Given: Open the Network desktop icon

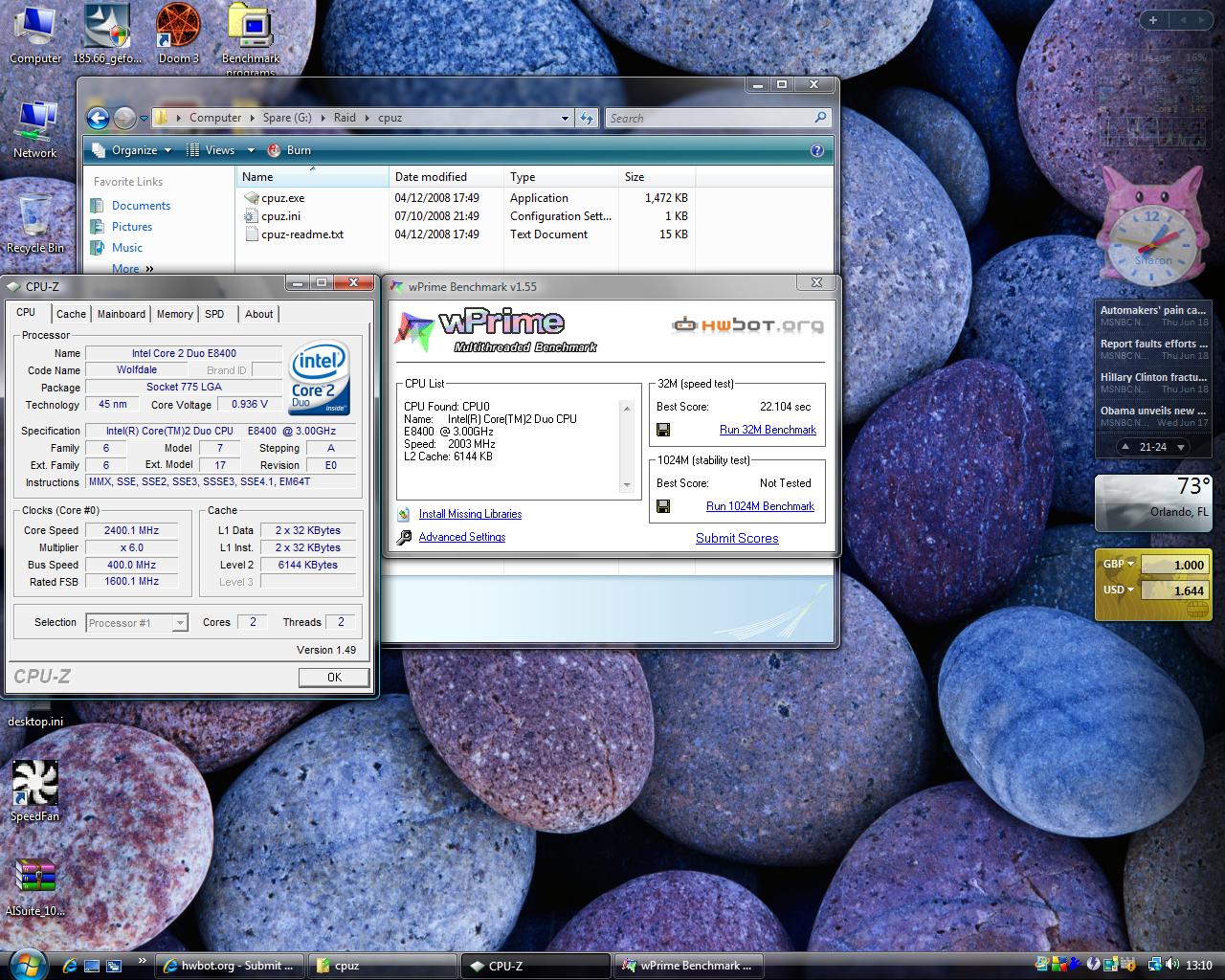Looking at the screenshot, I should tap(35, 129).
